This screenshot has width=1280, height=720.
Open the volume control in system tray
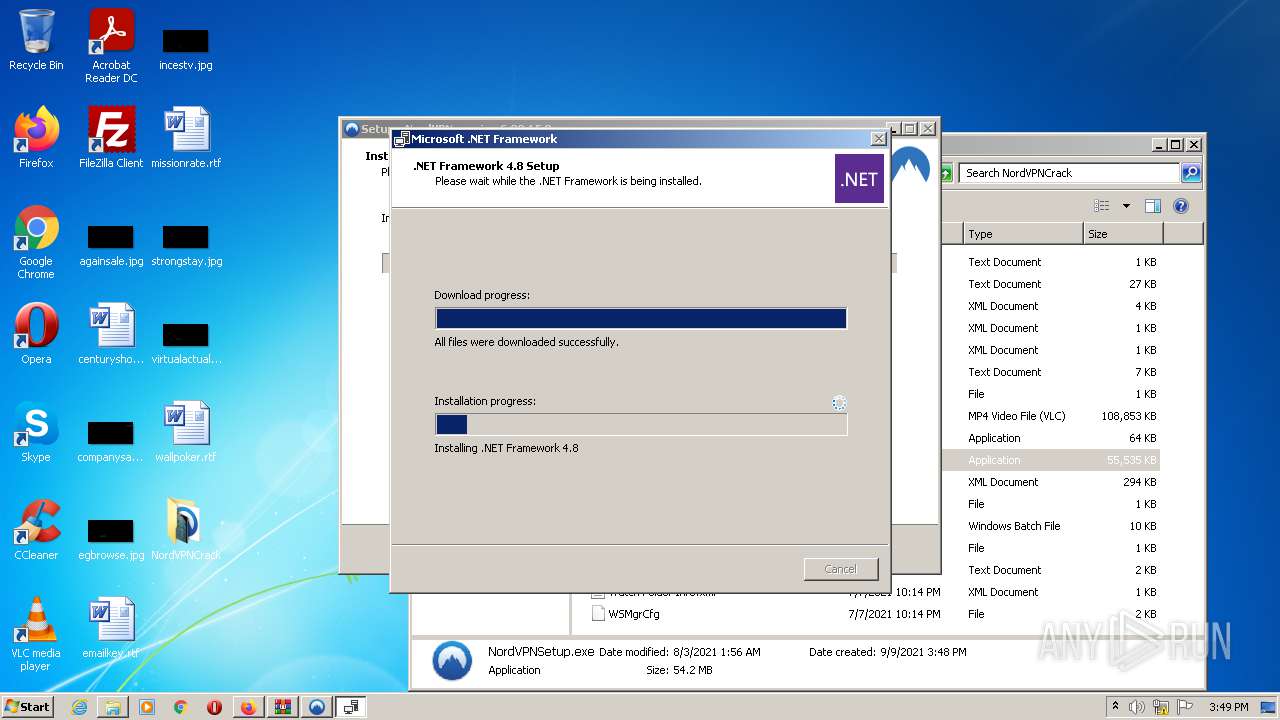pos(1137,707)
